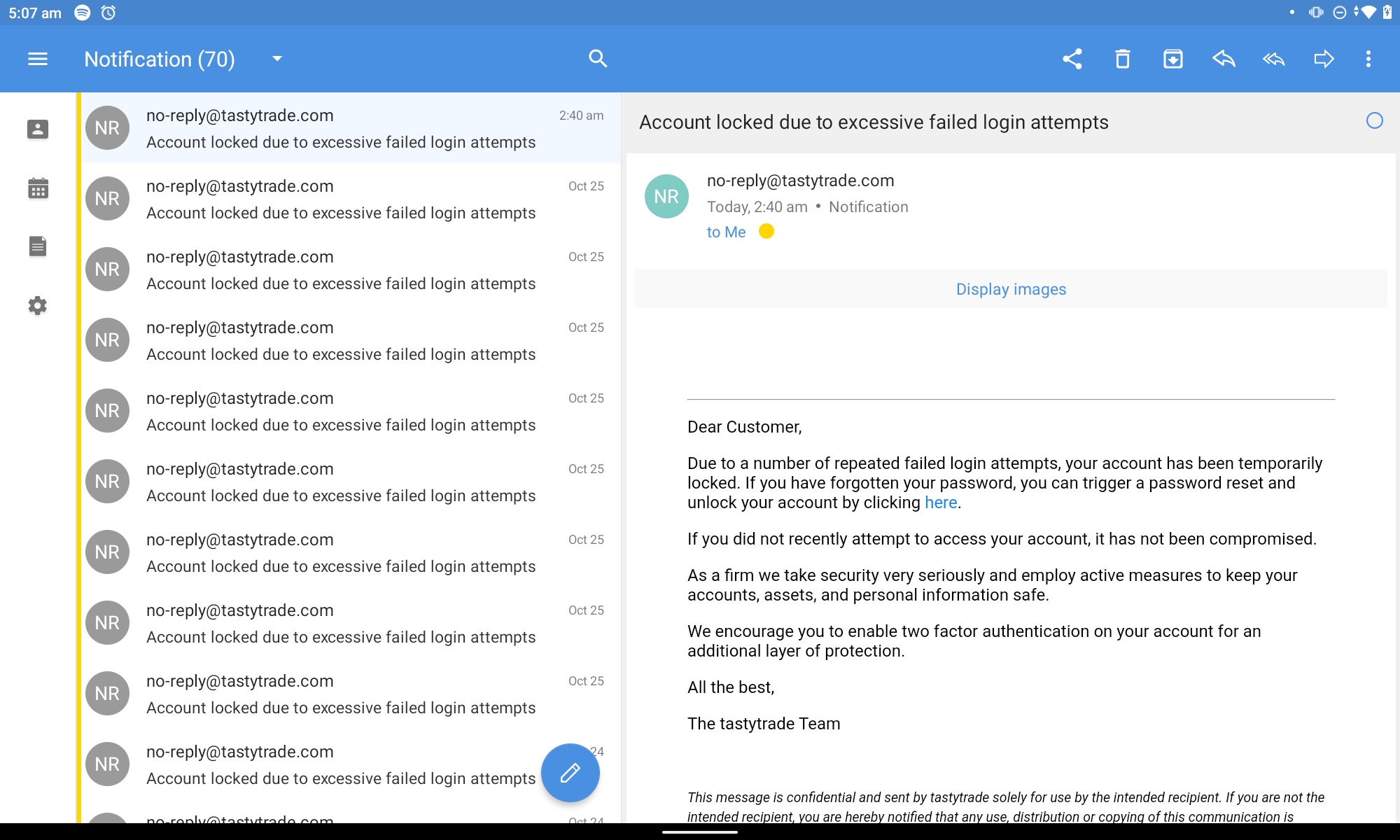Click the Spotify status bar icon
Image resolution: width=1400 pixels, height=840 pixels.
pos(83,13)
